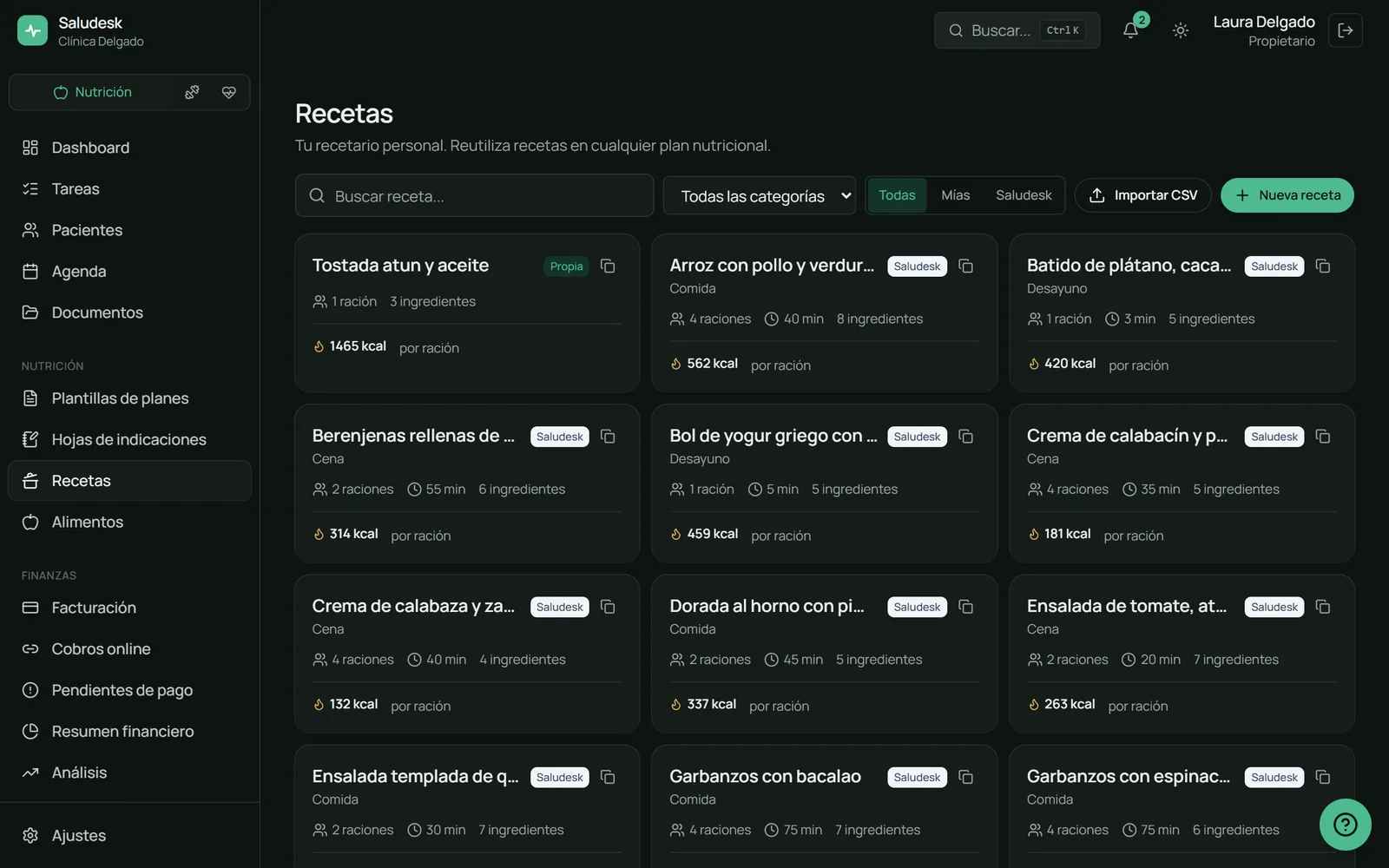
Task: Click the logout icon
Action: [1346, 30]
